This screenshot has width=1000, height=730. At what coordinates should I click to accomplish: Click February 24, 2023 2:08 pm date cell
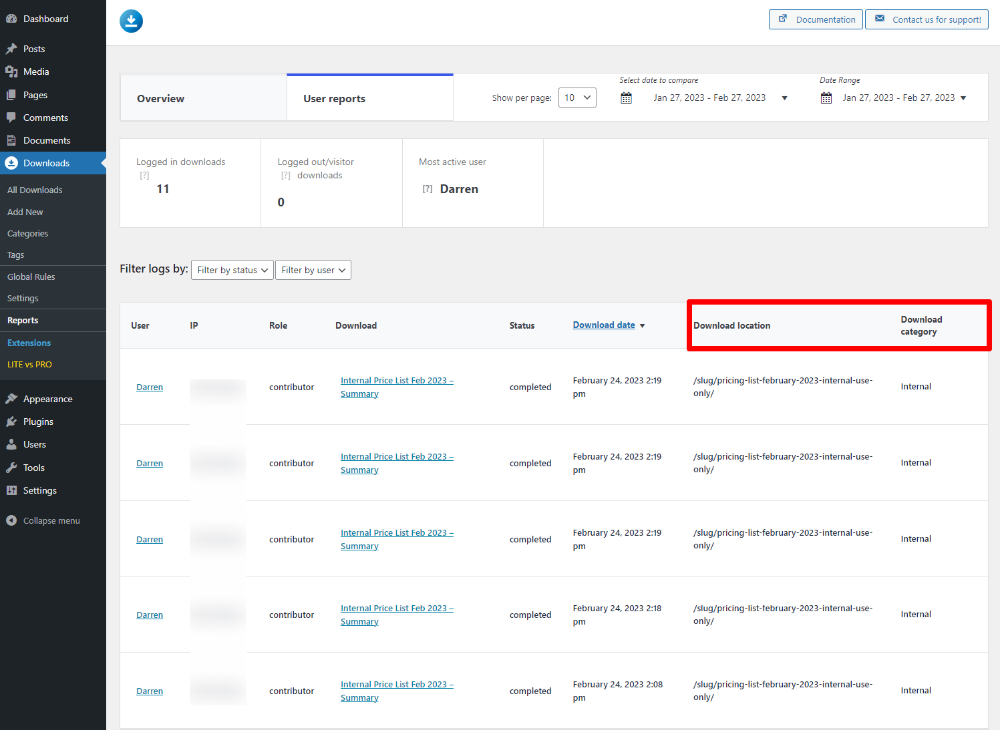617,691
